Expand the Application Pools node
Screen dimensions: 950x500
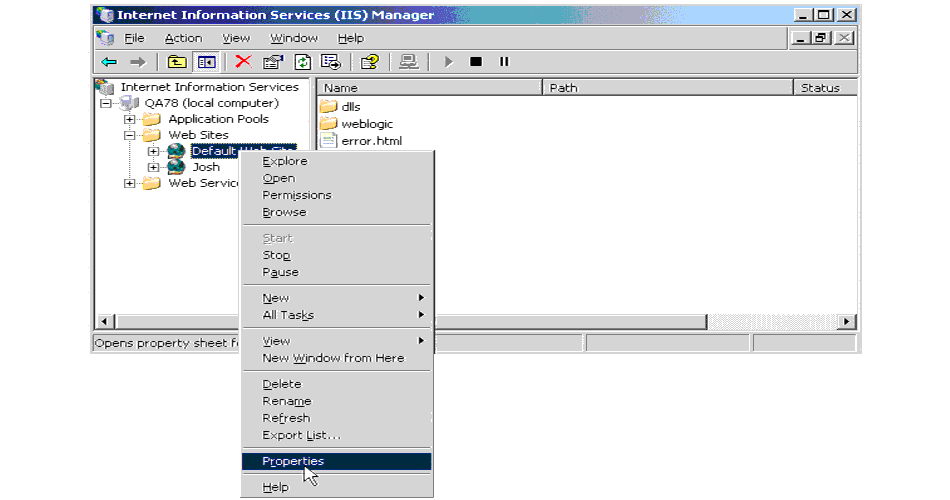pyautogui.click(x=129, y=119)
